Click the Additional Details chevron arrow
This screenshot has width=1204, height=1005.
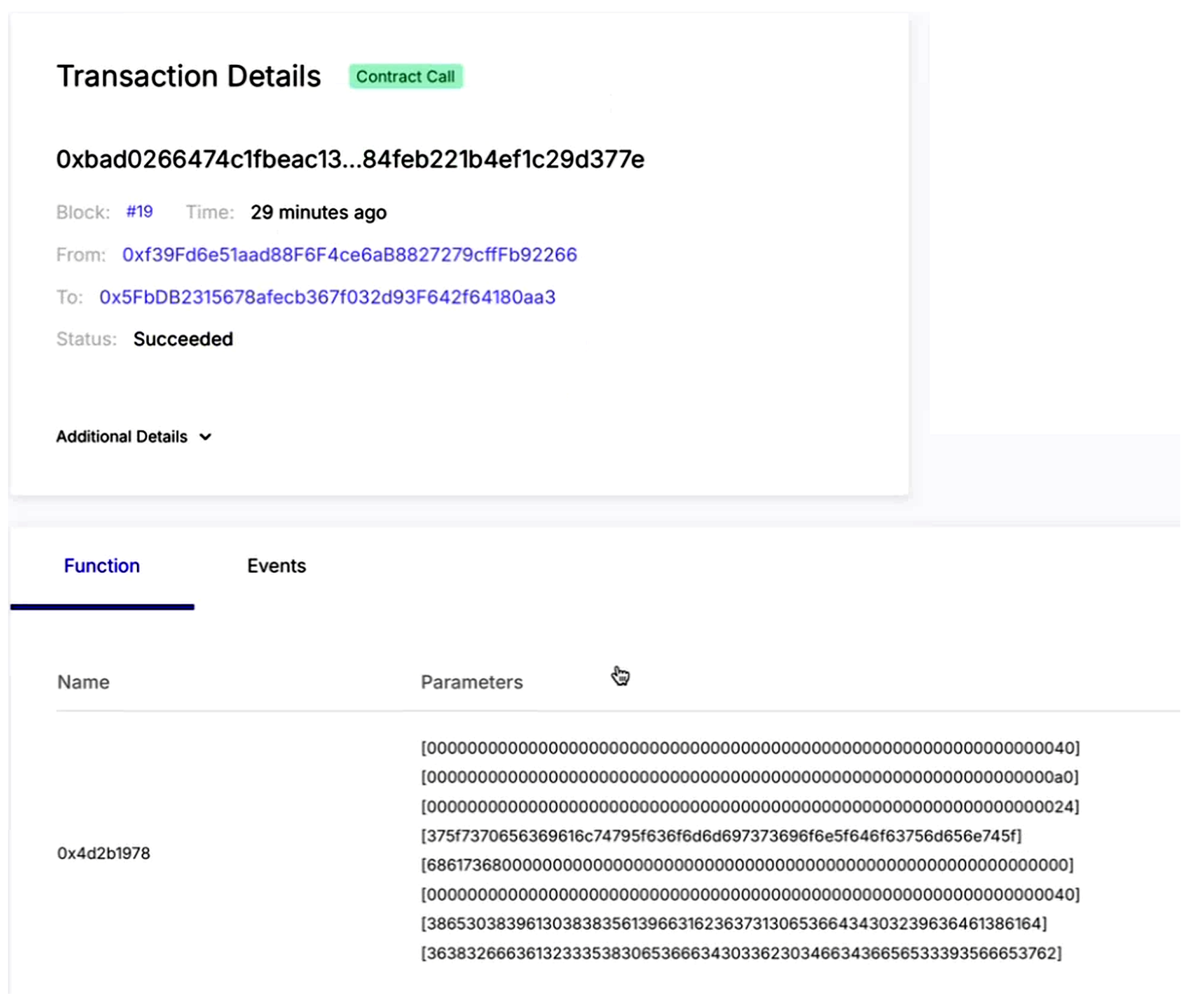205,437
